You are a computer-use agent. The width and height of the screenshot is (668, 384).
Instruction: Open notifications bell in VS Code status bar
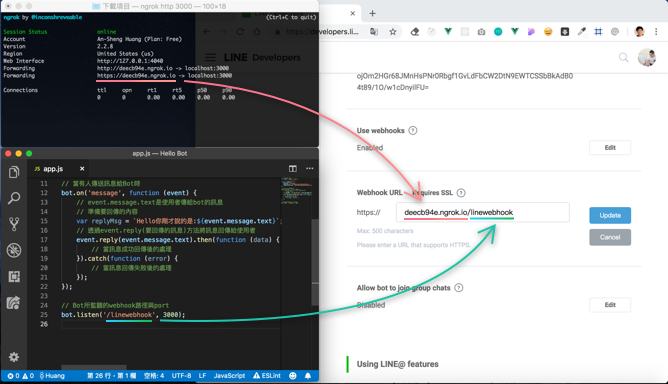[x=308, y=375]
